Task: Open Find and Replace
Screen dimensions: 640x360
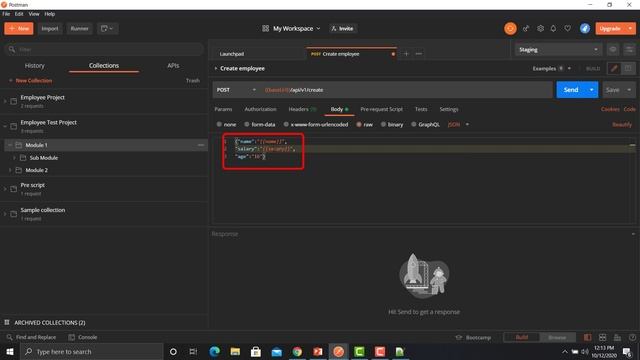Action: [31, 338]
